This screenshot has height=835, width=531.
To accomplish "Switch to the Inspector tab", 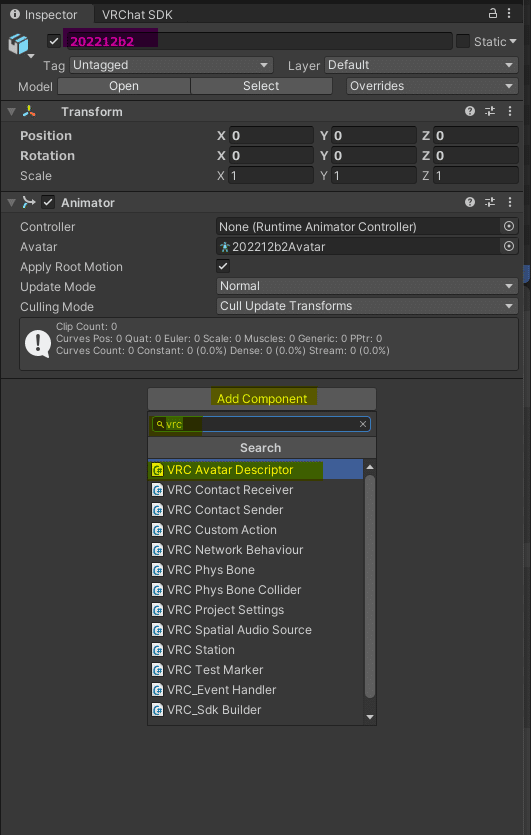I will (x=45, y=14).
